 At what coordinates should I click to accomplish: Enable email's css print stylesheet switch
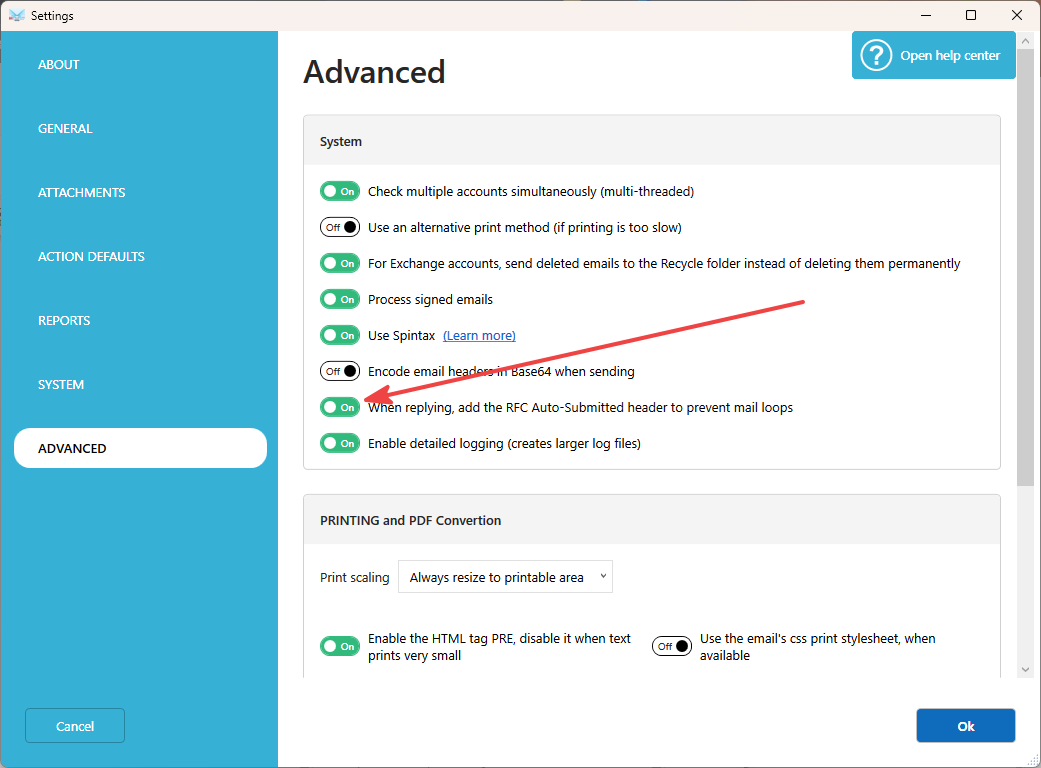(x=672, y=646)
